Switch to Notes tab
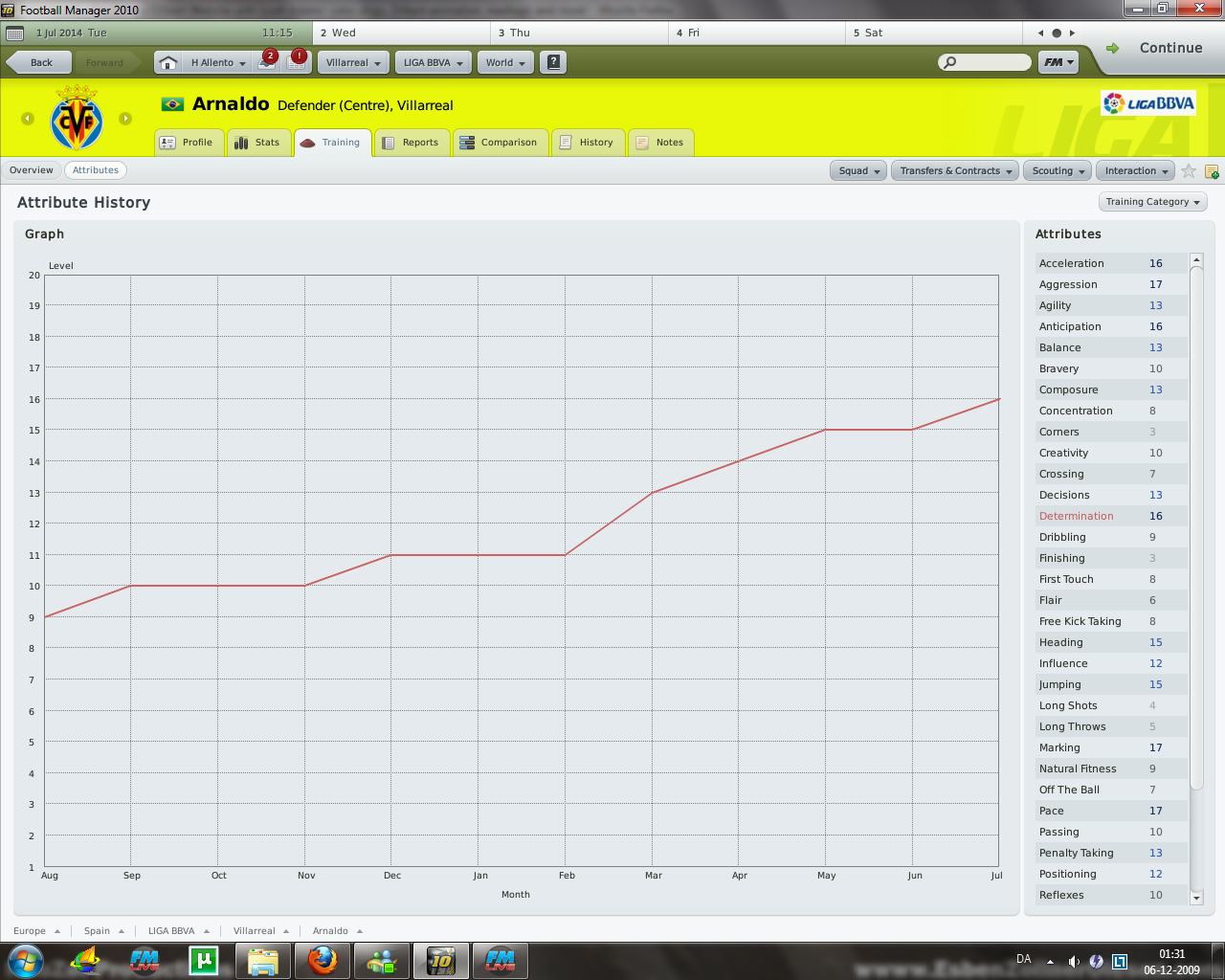 pyautogui.click(x=660, y=143)
